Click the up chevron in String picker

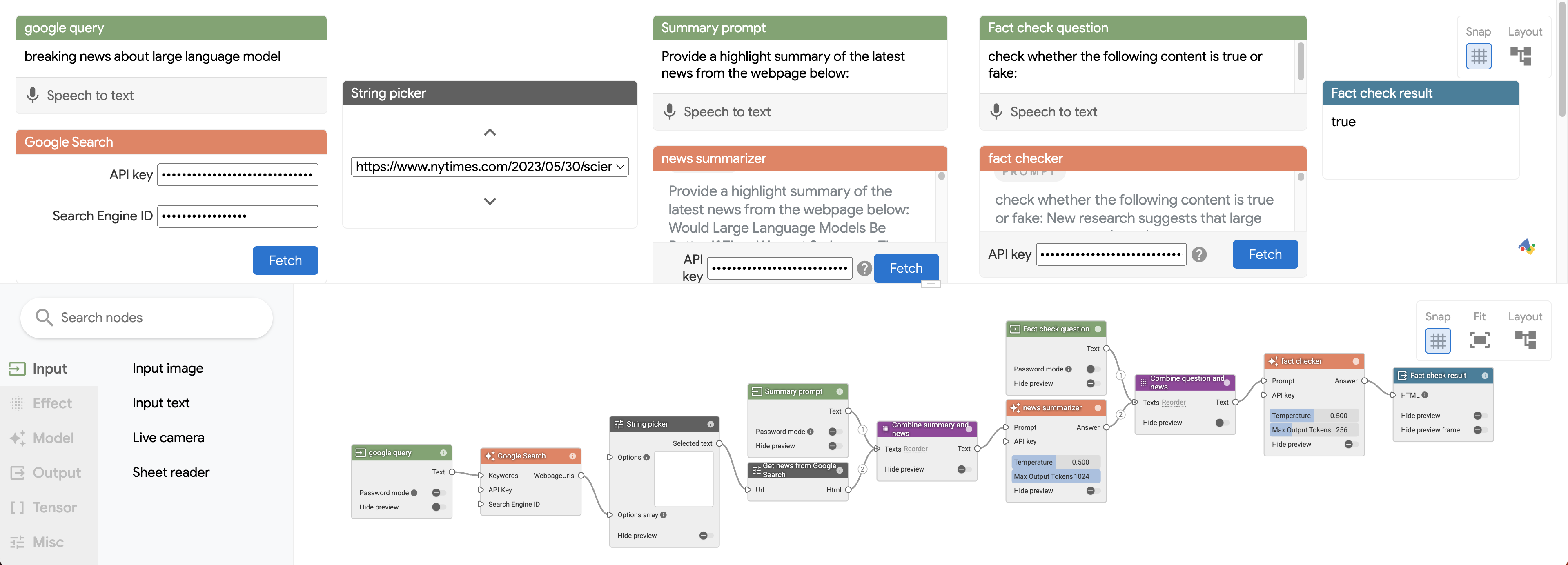(x=490, y=132)
